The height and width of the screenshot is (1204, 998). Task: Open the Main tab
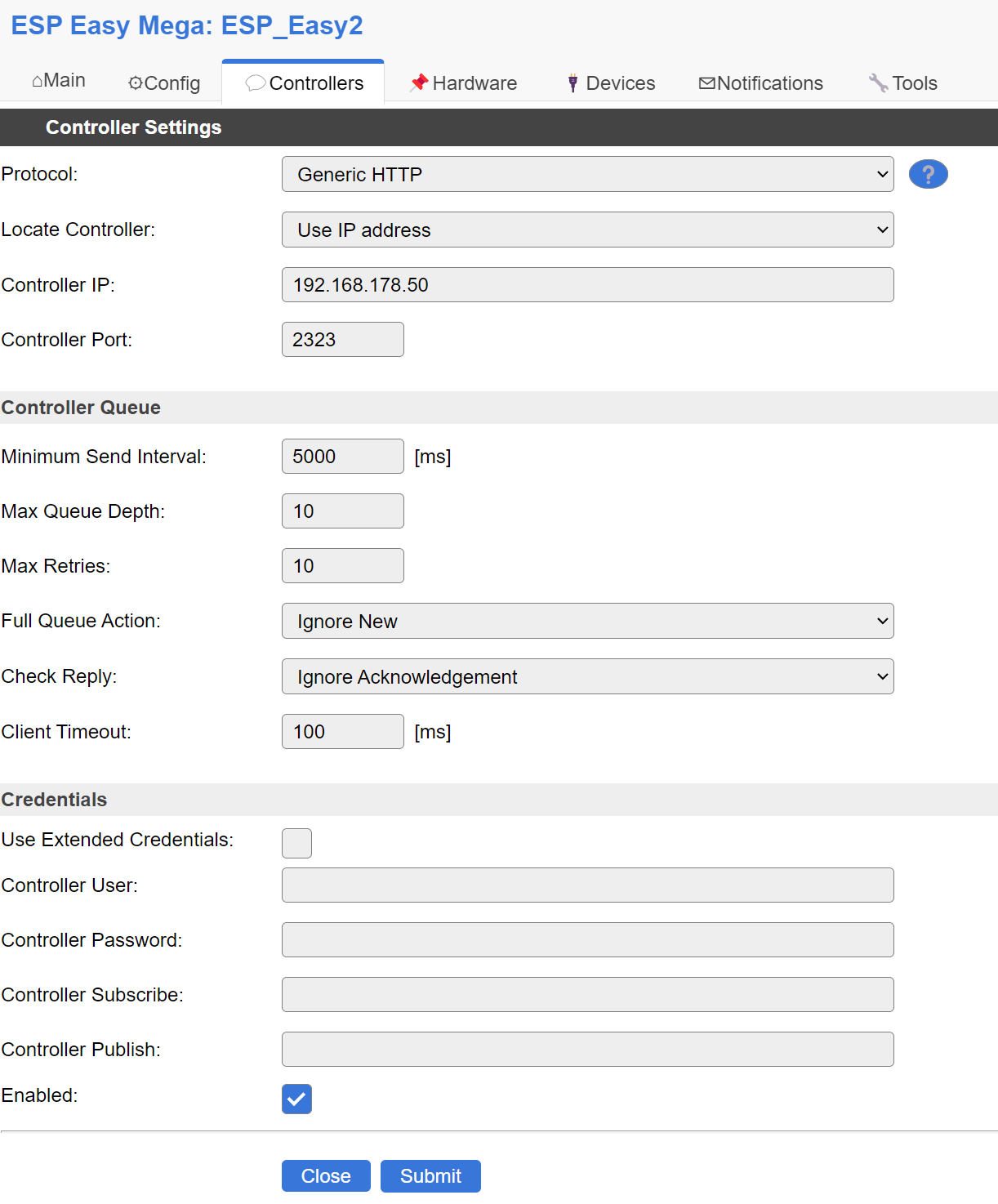point(59,80)
